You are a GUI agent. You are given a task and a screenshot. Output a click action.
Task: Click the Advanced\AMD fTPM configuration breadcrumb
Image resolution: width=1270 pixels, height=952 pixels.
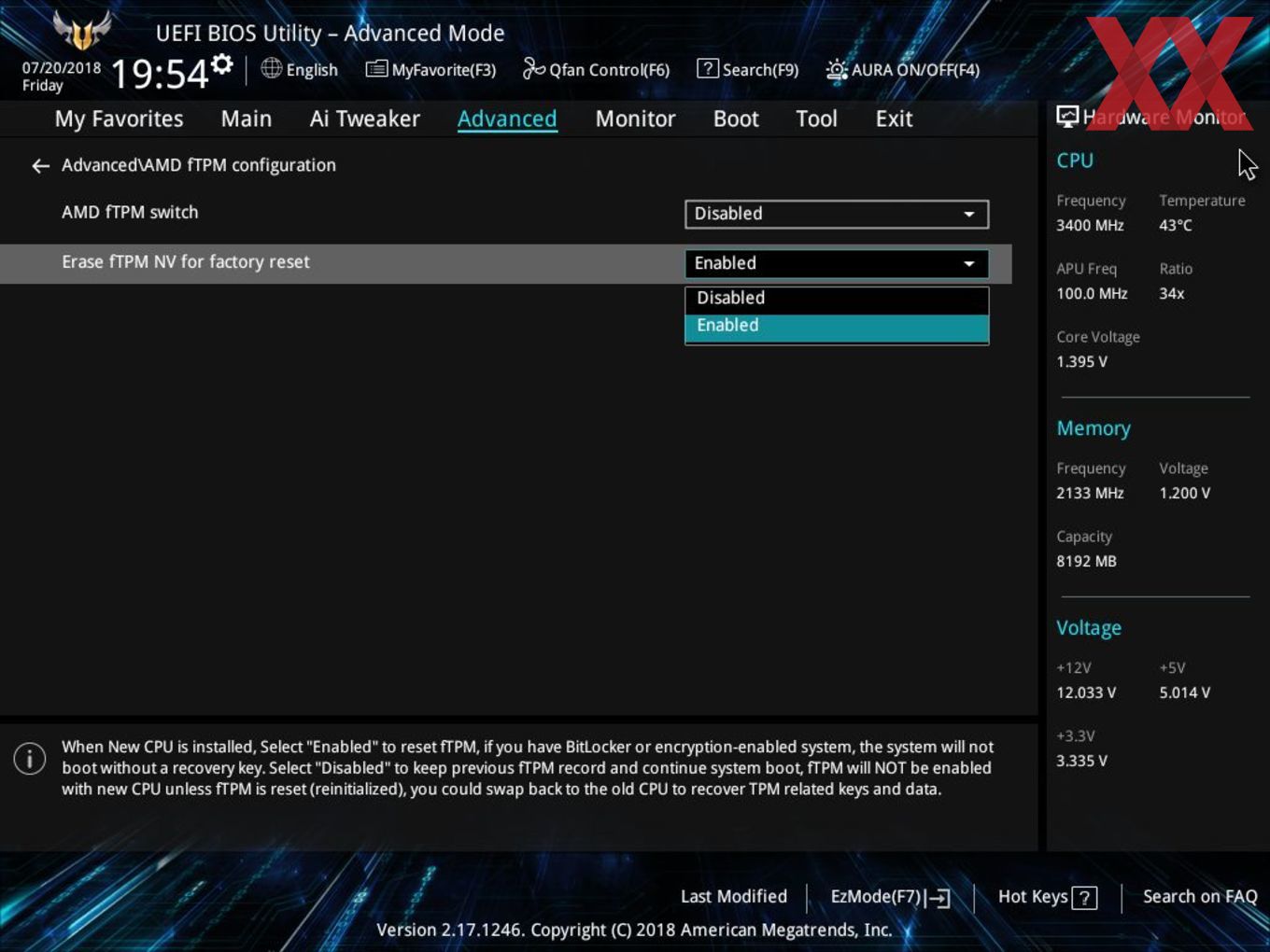pyautogui.click(x=199, y=165)
